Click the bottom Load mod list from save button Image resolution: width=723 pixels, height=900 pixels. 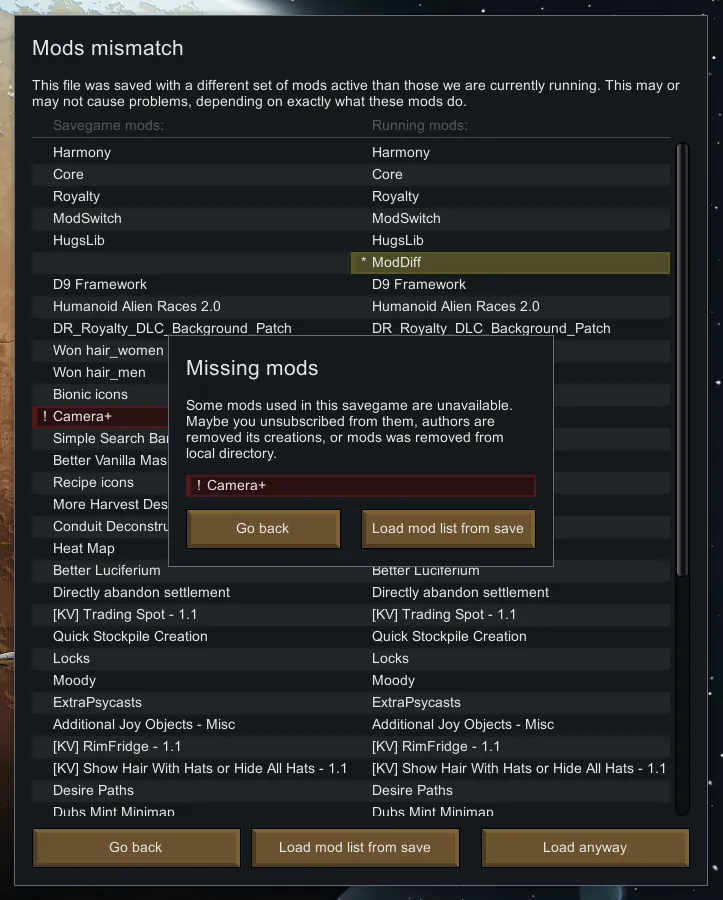[x=355, y=847]
